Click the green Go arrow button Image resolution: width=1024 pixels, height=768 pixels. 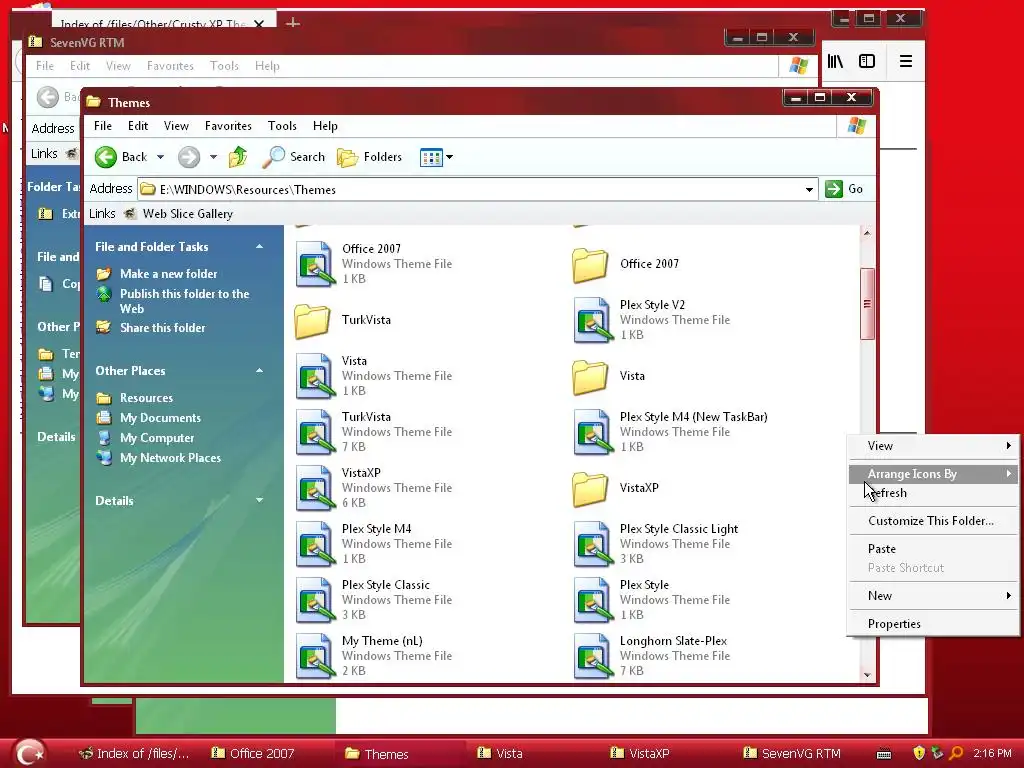834,189
